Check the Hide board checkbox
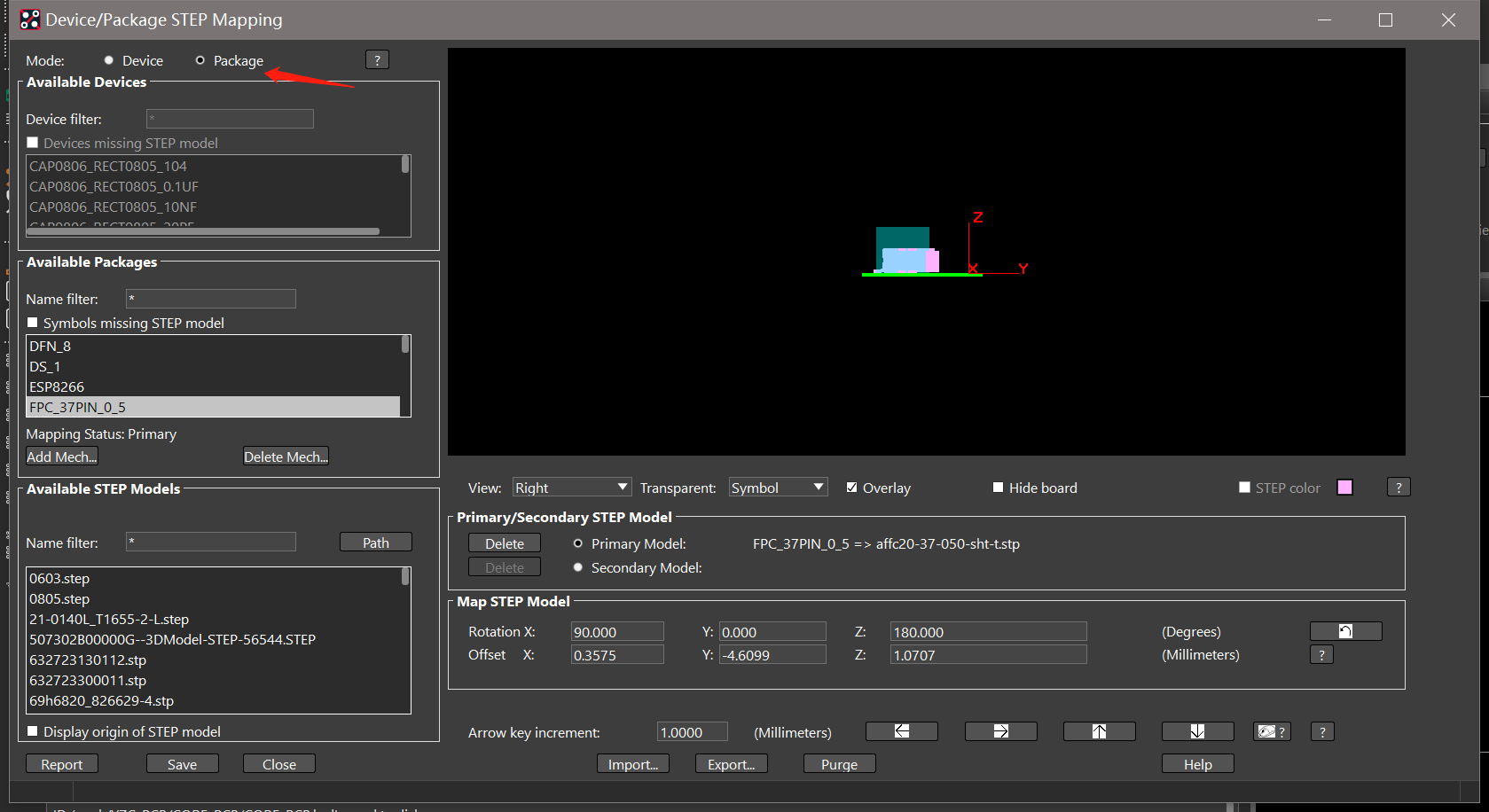This screenshot has height=812, width=1489. (x=998, y=488)
